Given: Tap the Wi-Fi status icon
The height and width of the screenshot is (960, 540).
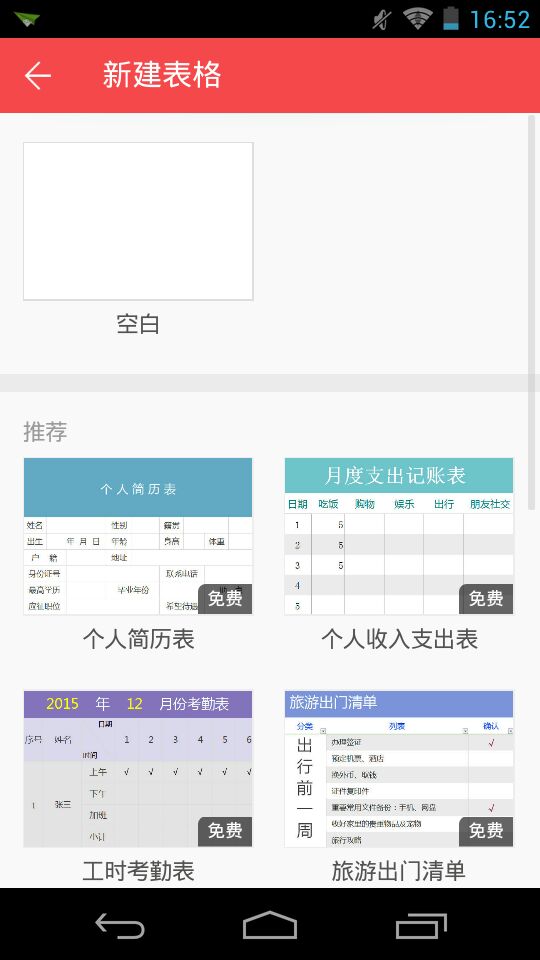Looking at the screenshot, I should [x=418, y=19].
